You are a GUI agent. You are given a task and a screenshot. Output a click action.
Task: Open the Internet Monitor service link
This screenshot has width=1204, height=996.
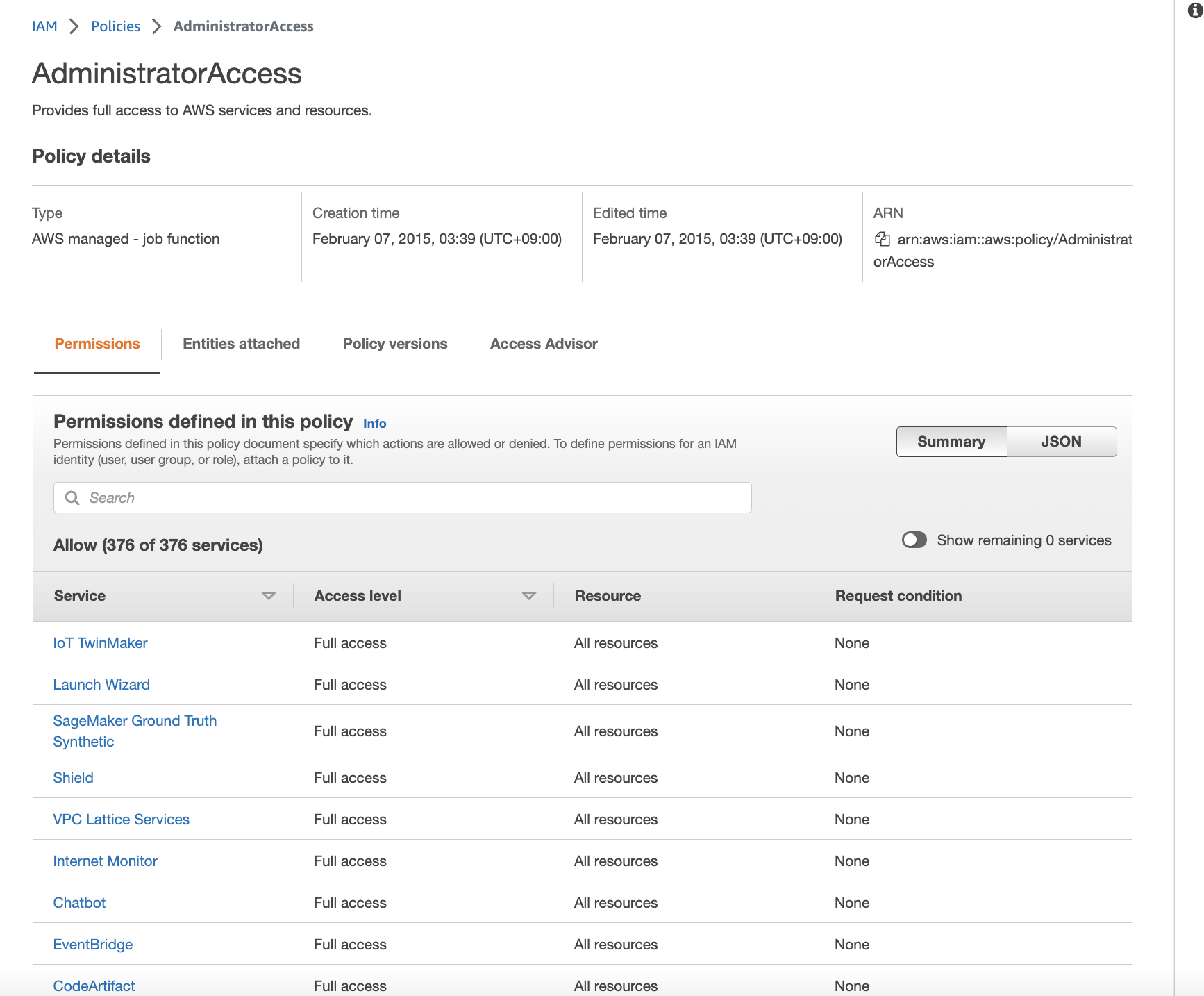[x=105, y=861]
